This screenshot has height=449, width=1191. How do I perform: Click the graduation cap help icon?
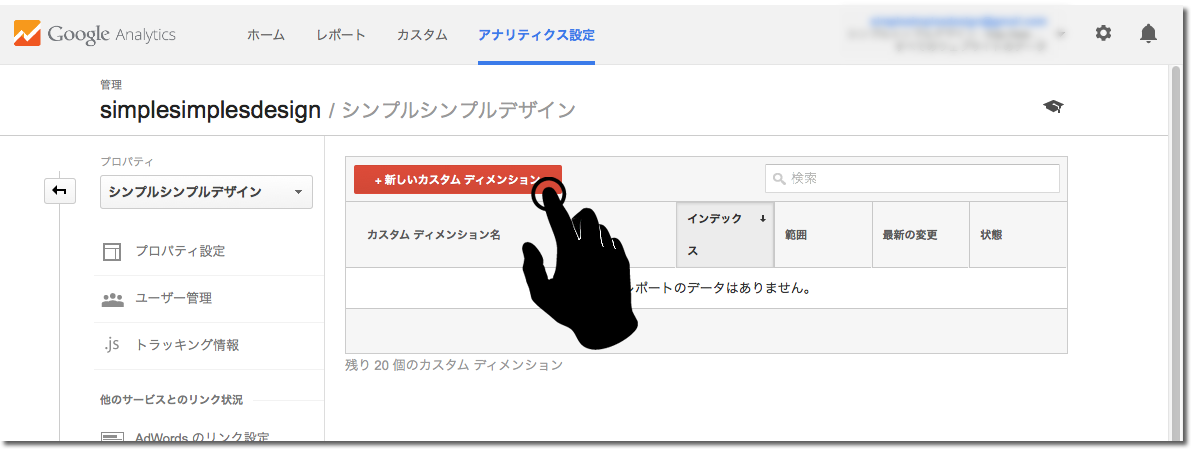[x=1052, y=106]
